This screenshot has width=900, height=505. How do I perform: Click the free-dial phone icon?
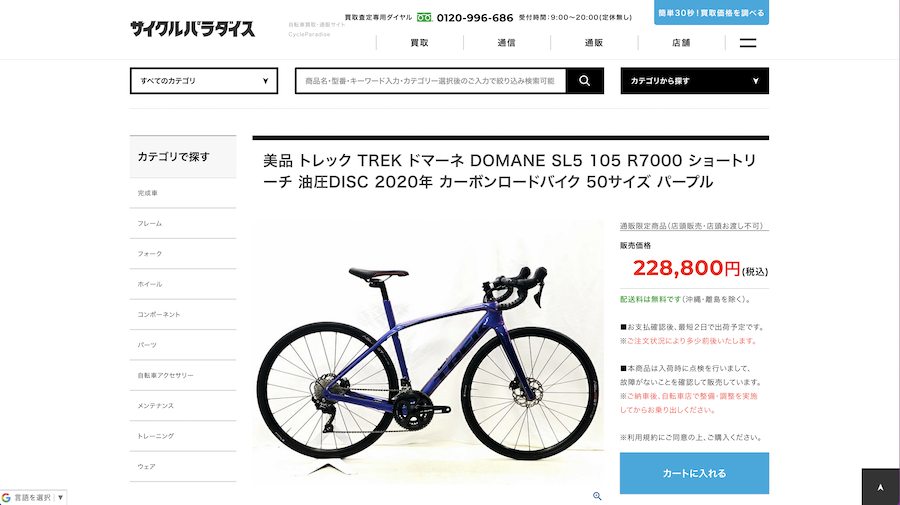pyautogui.click(x=424, y=18)
